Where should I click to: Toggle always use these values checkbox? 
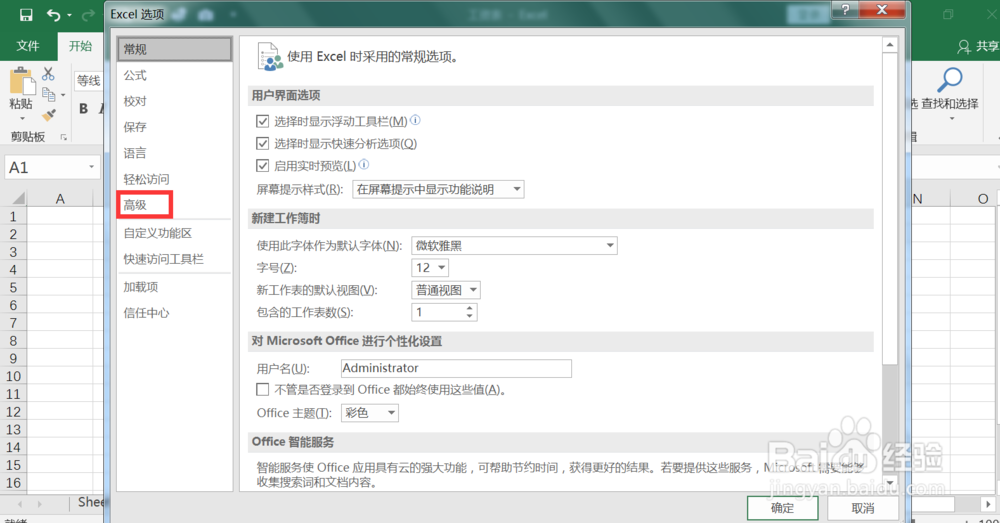pyautogui.click(x=262, y=389)
